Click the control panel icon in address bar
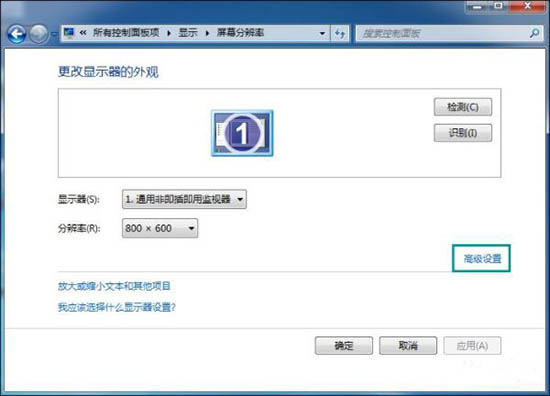550x396 pixels. 69,33
